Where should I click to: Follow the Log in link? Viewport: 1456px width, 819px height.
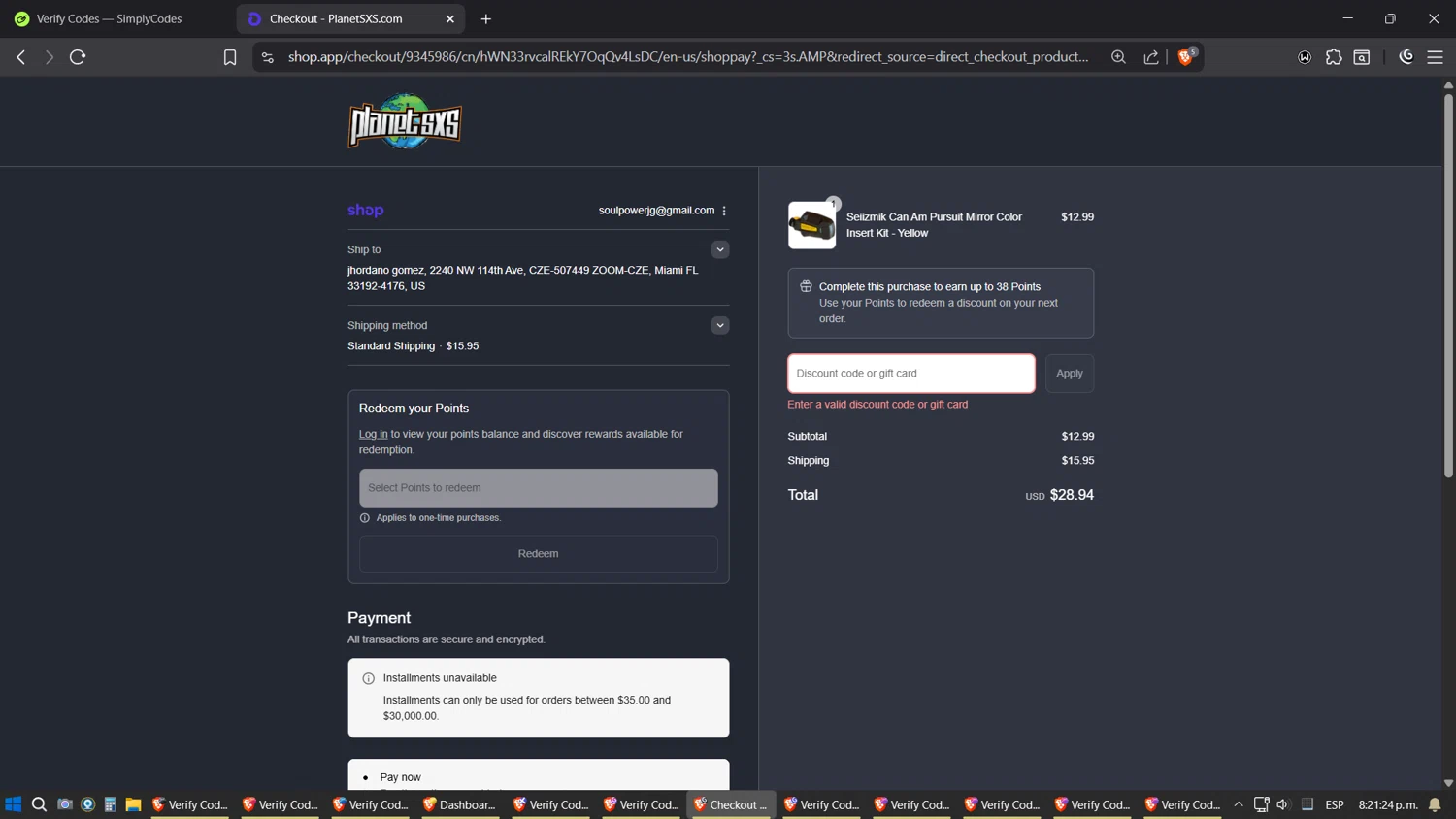click(x=373, y=434)
